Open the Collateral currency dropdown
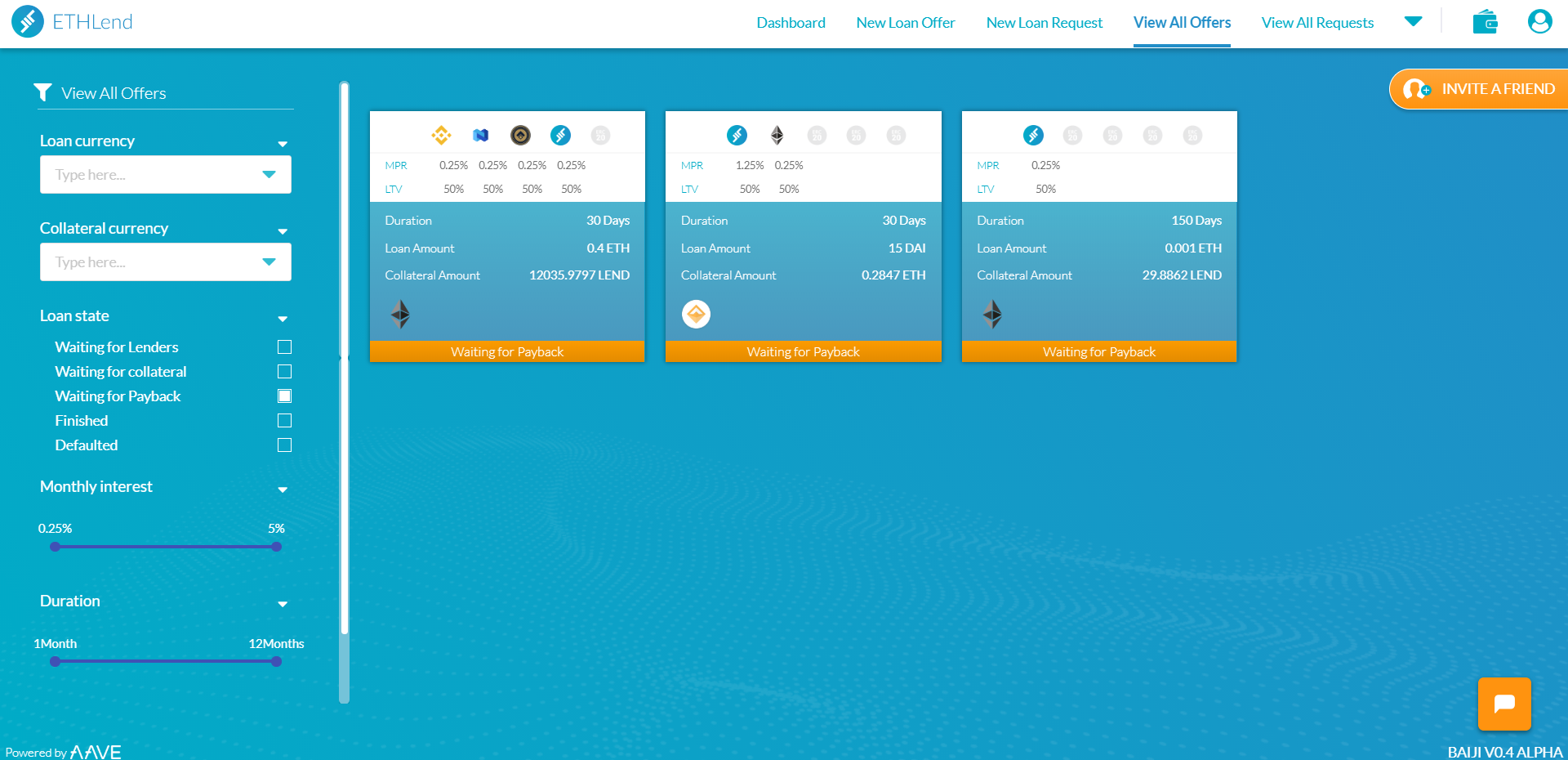 tap(269, 262)
